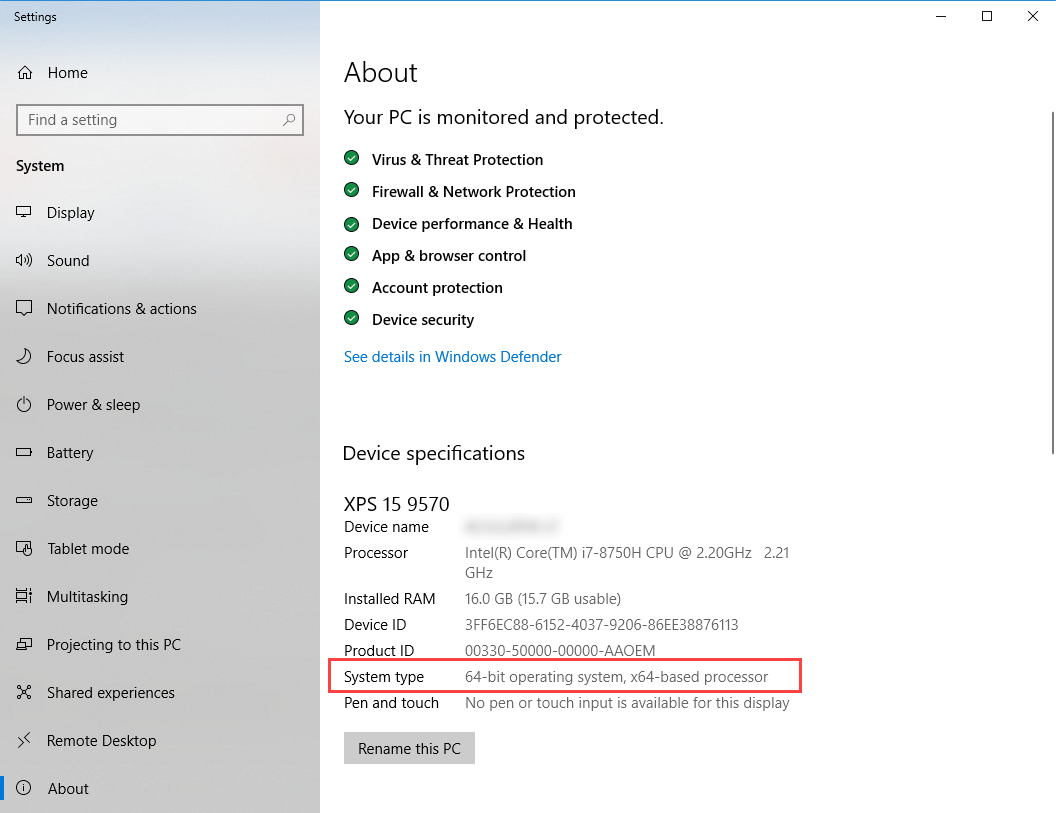Open the Sound settings page
The height and width of the screenshot is (813, 1056).
tap(160, 261)
